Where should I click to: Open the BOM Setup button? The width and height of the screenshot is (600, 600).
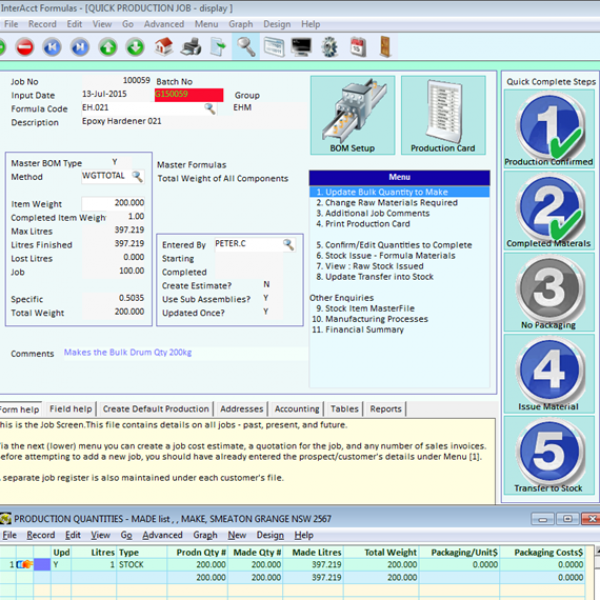352,115
